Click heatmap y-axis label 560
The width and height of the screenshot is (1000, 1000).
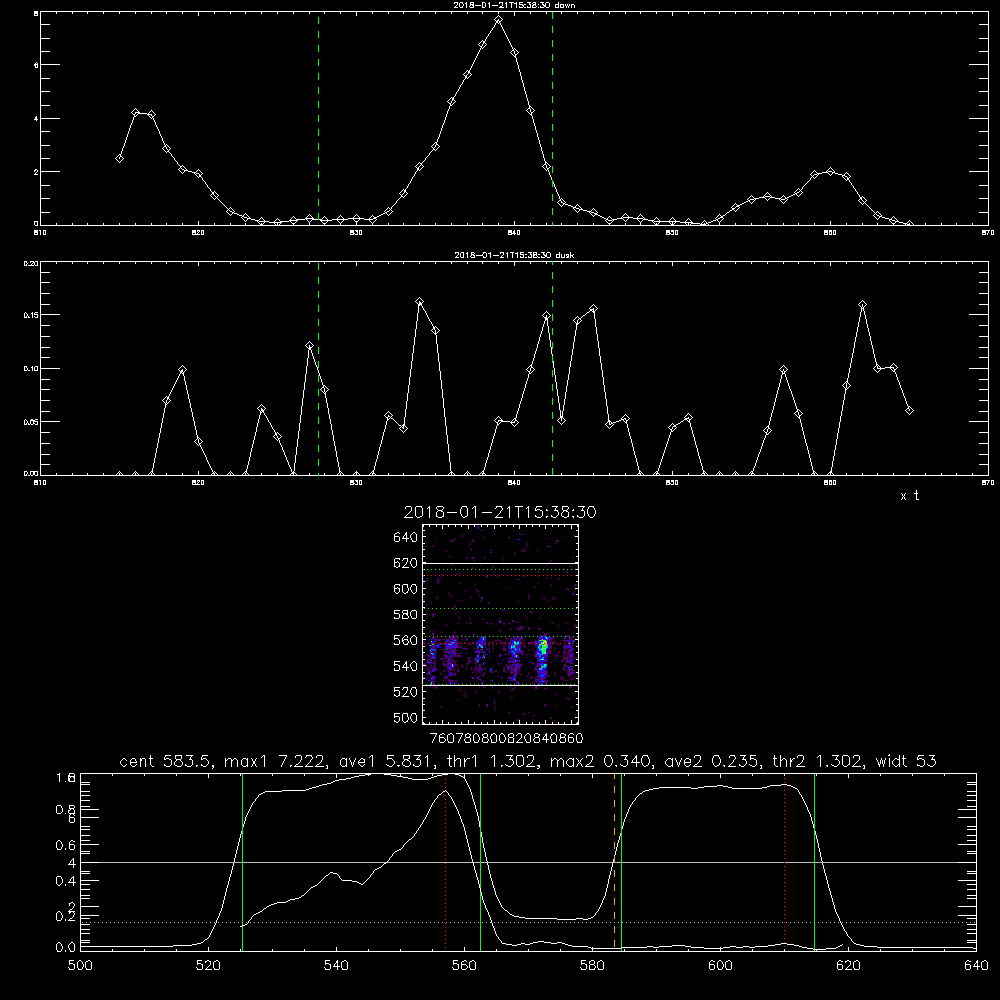tap(405, 640)
